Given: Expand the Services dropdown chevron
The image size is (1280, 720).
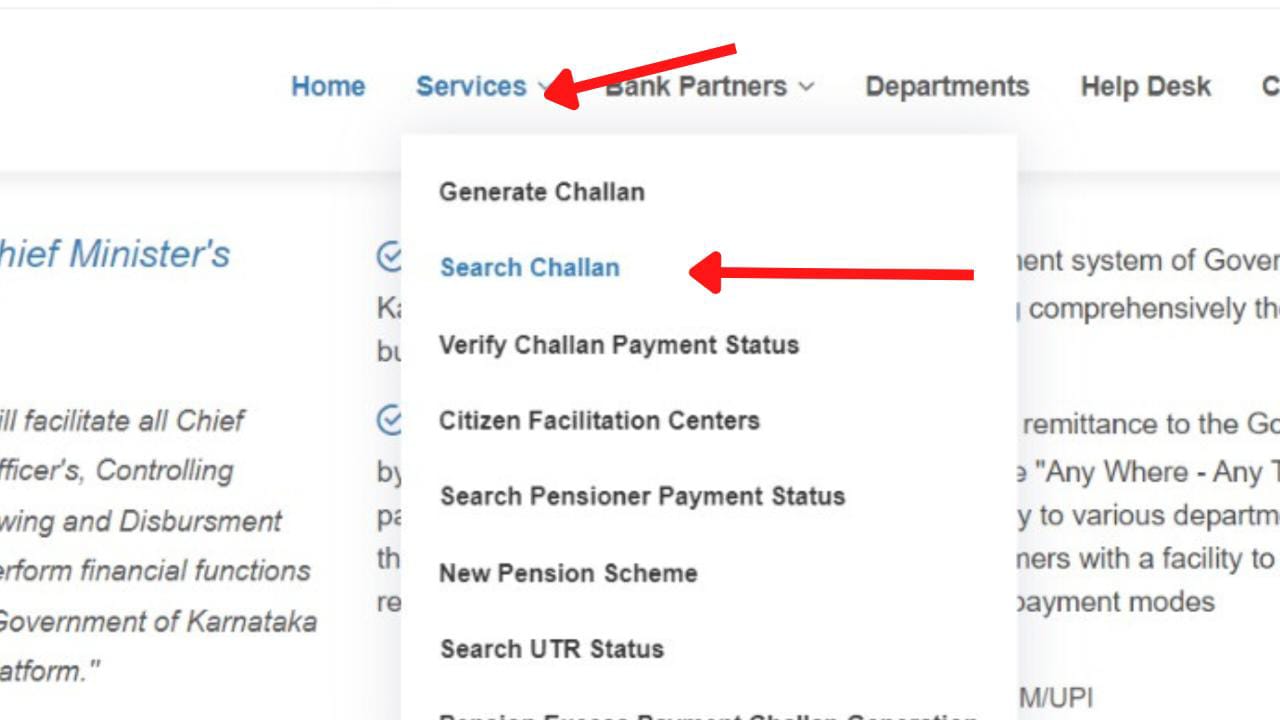Looking at the screenshot, I should [542, 87].
